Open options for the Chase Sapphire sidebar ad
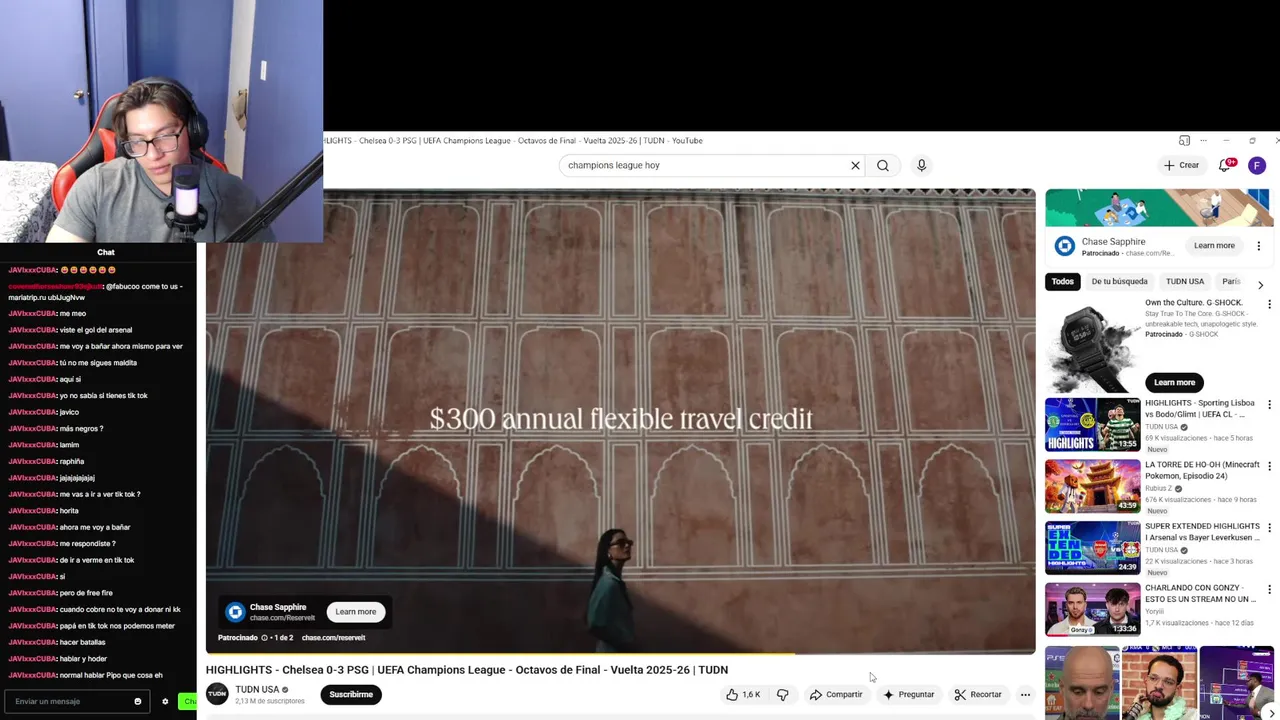This screenshot has height=720, width=1280. [1259, 246]
